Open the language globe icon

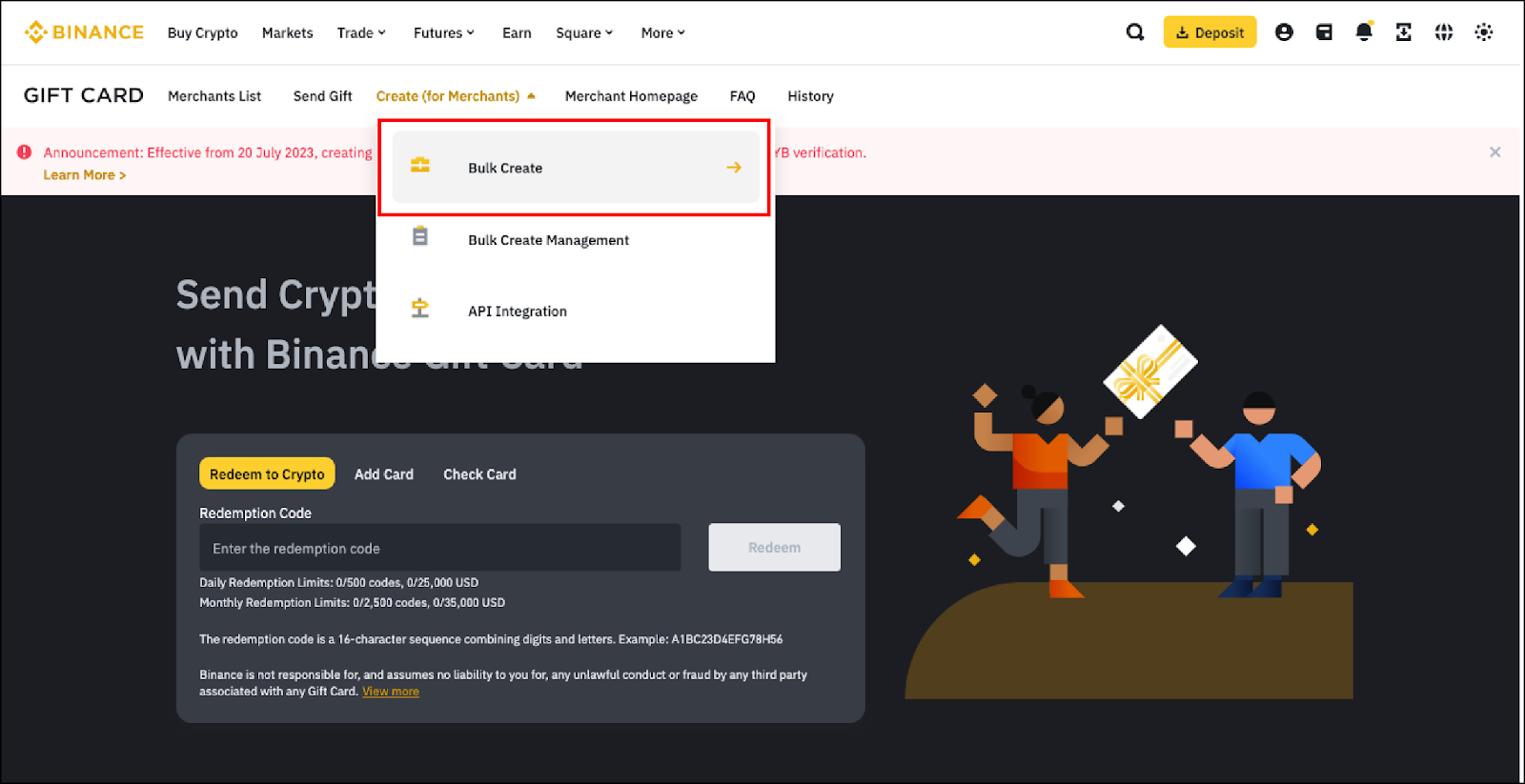[1444, 32]
